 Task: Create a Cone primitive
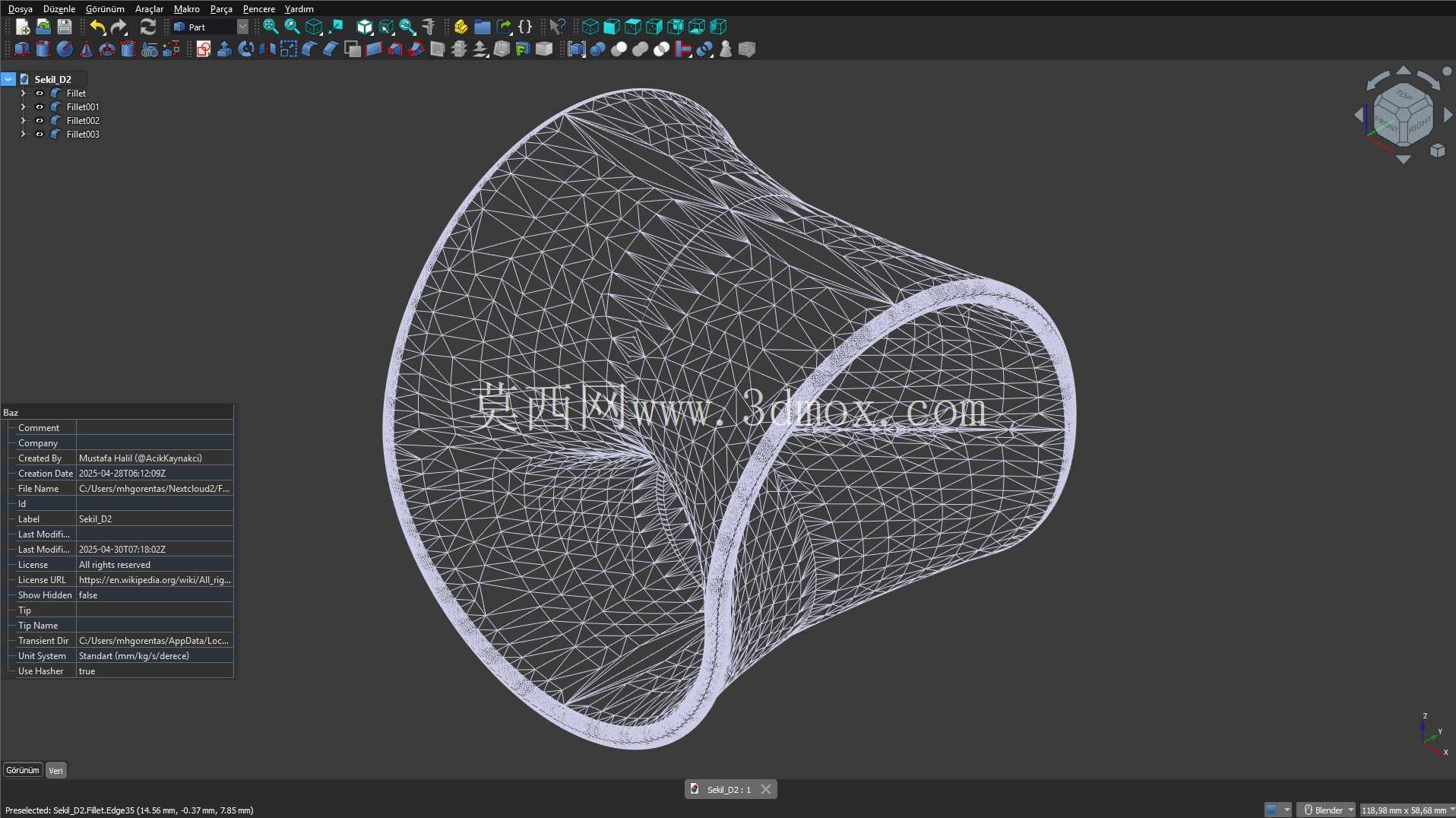click(86, 49)
